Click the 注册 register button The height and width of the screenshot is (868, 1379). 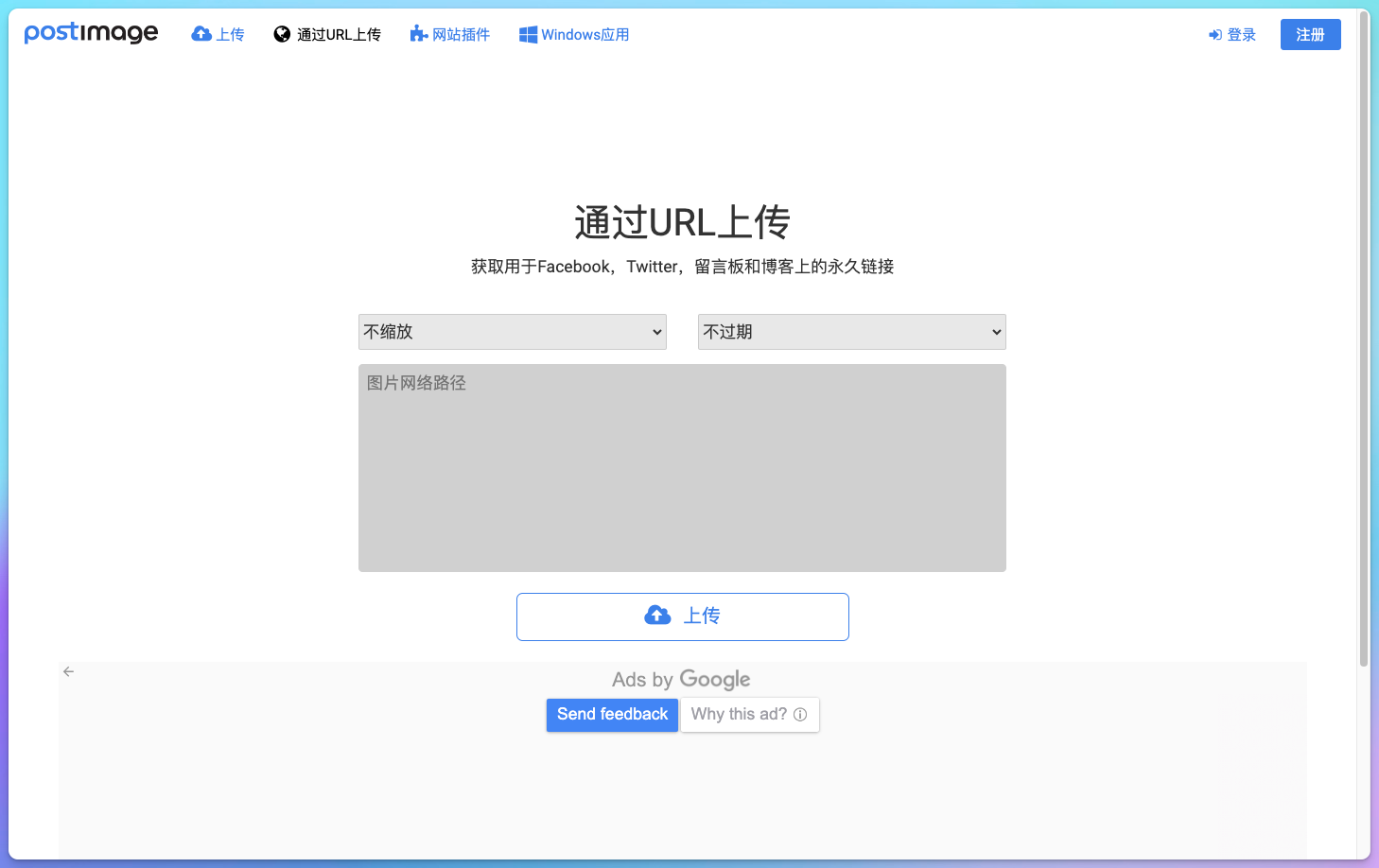click(x=1310, y=34)
